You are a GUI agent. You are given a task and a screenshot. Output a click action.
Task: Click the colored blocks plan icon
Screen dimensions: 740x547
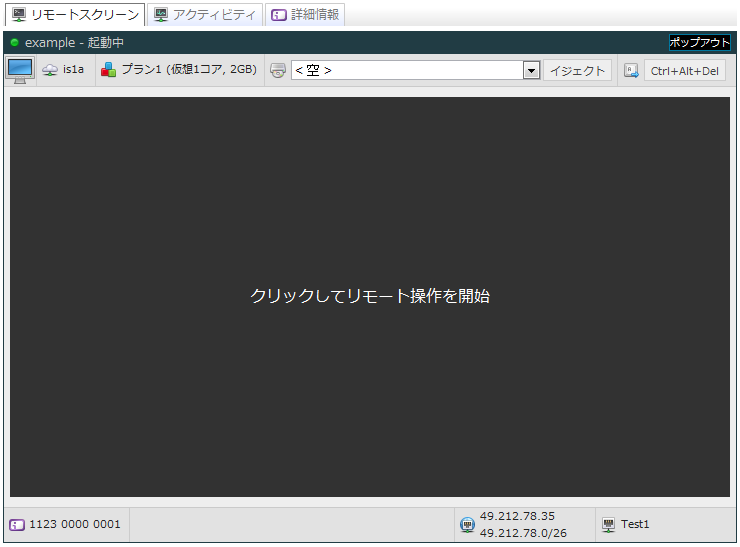pos(108,70)
